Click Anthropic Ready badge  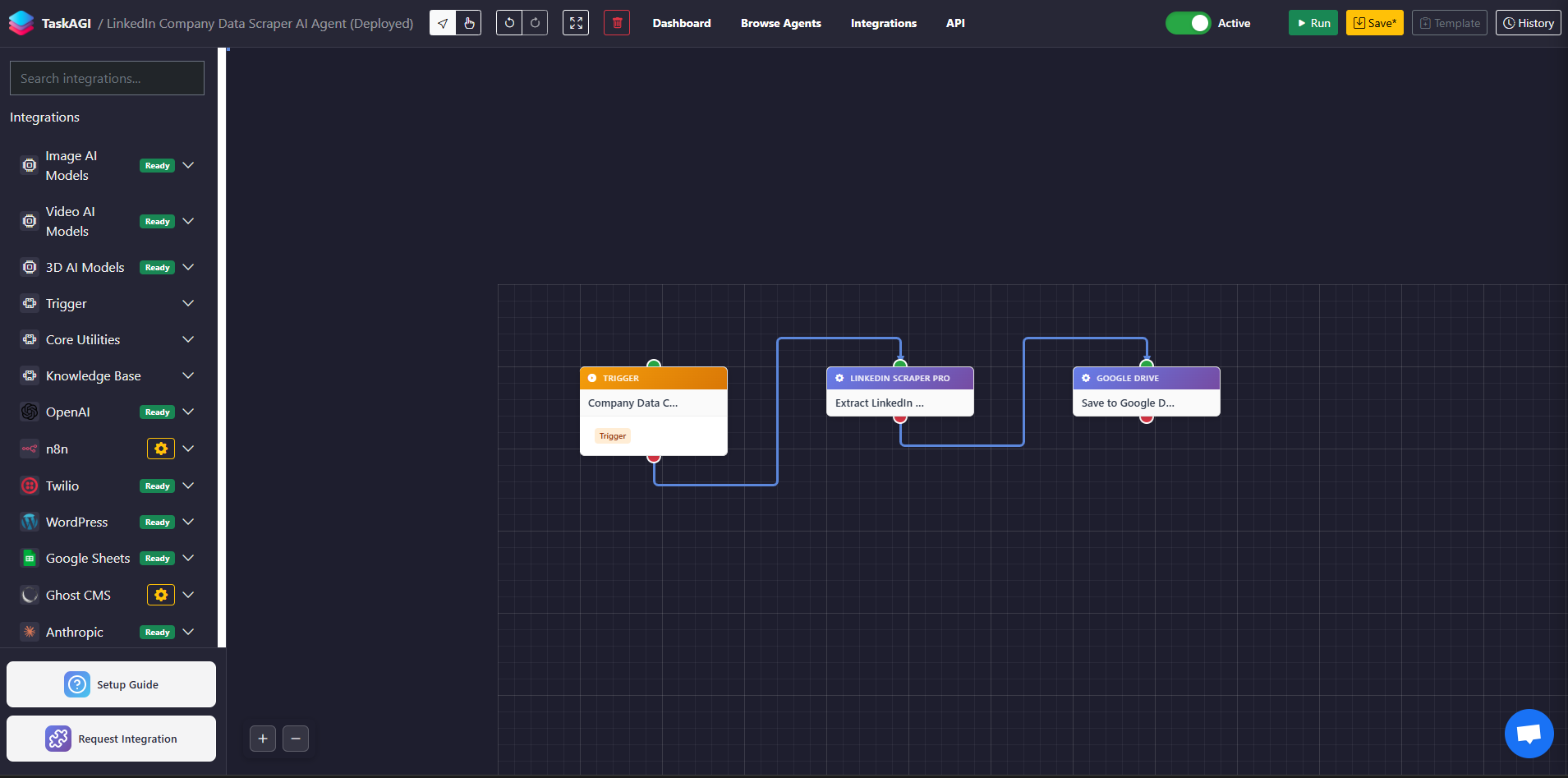(157, 632)
